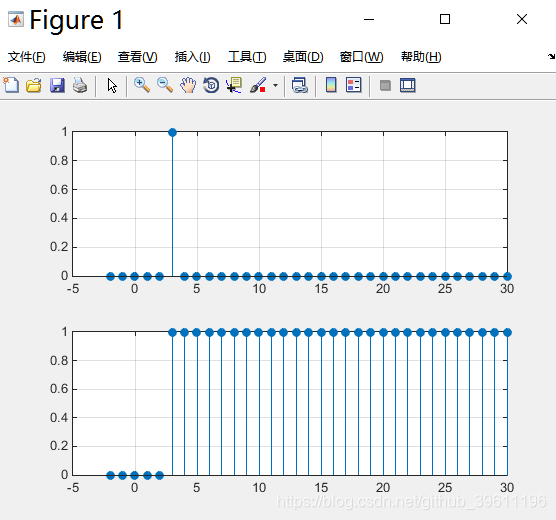
Task: Activate the Zoom Out magnifier tool
Action: tap(165, 85)
